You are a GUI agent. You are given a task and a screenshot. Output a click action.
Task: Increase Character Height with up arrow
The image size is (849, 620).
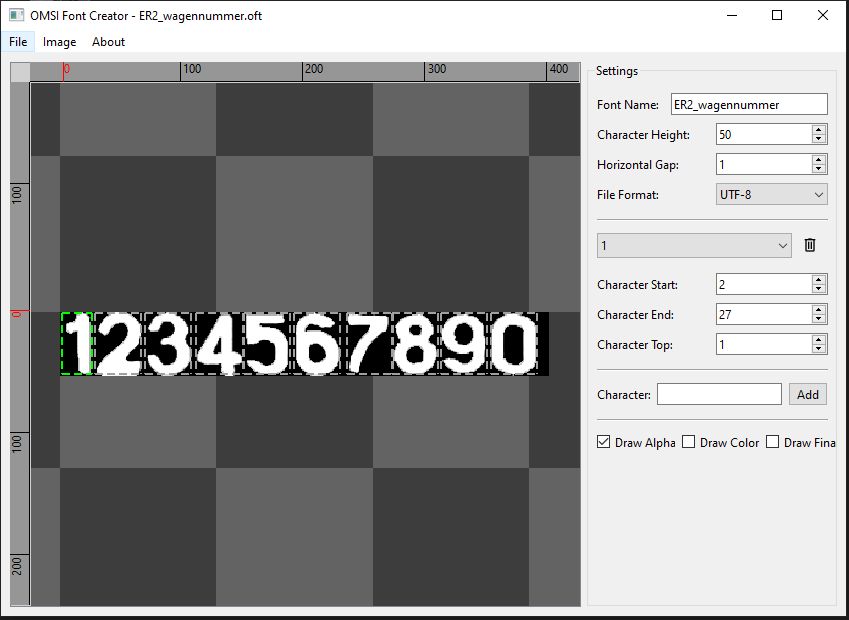tap(819, 130)
